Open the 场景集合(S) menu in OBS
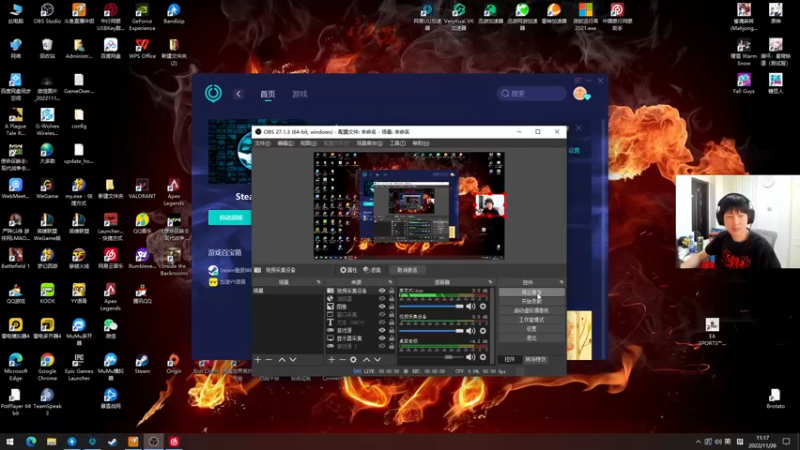This screenshot has width=800, height=450. click(369, 143)
